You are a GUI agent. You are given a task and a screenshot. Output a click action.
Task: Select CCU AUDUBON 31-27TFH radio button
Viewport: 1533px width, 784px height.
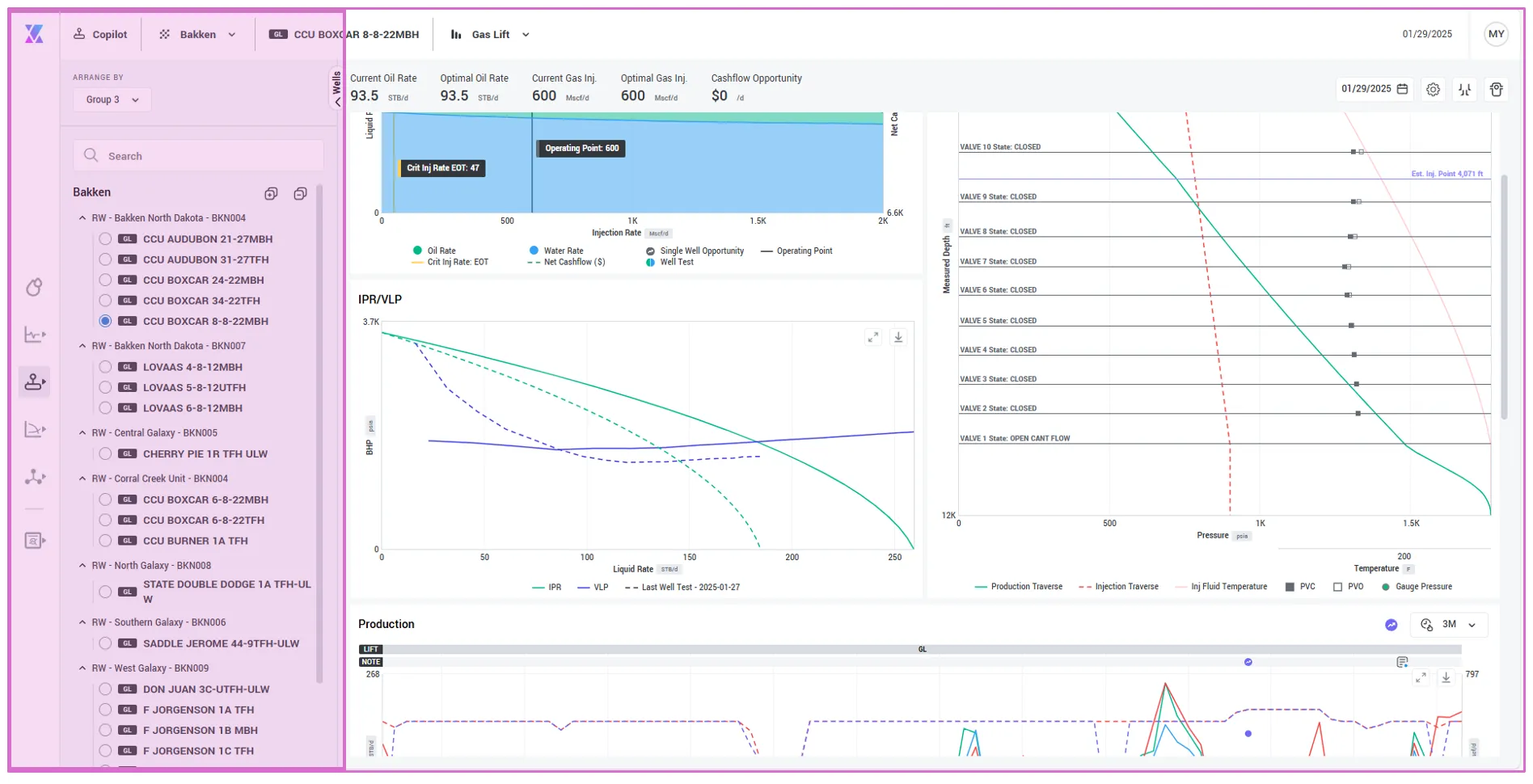pyautogui.click(x=105, y=259)
